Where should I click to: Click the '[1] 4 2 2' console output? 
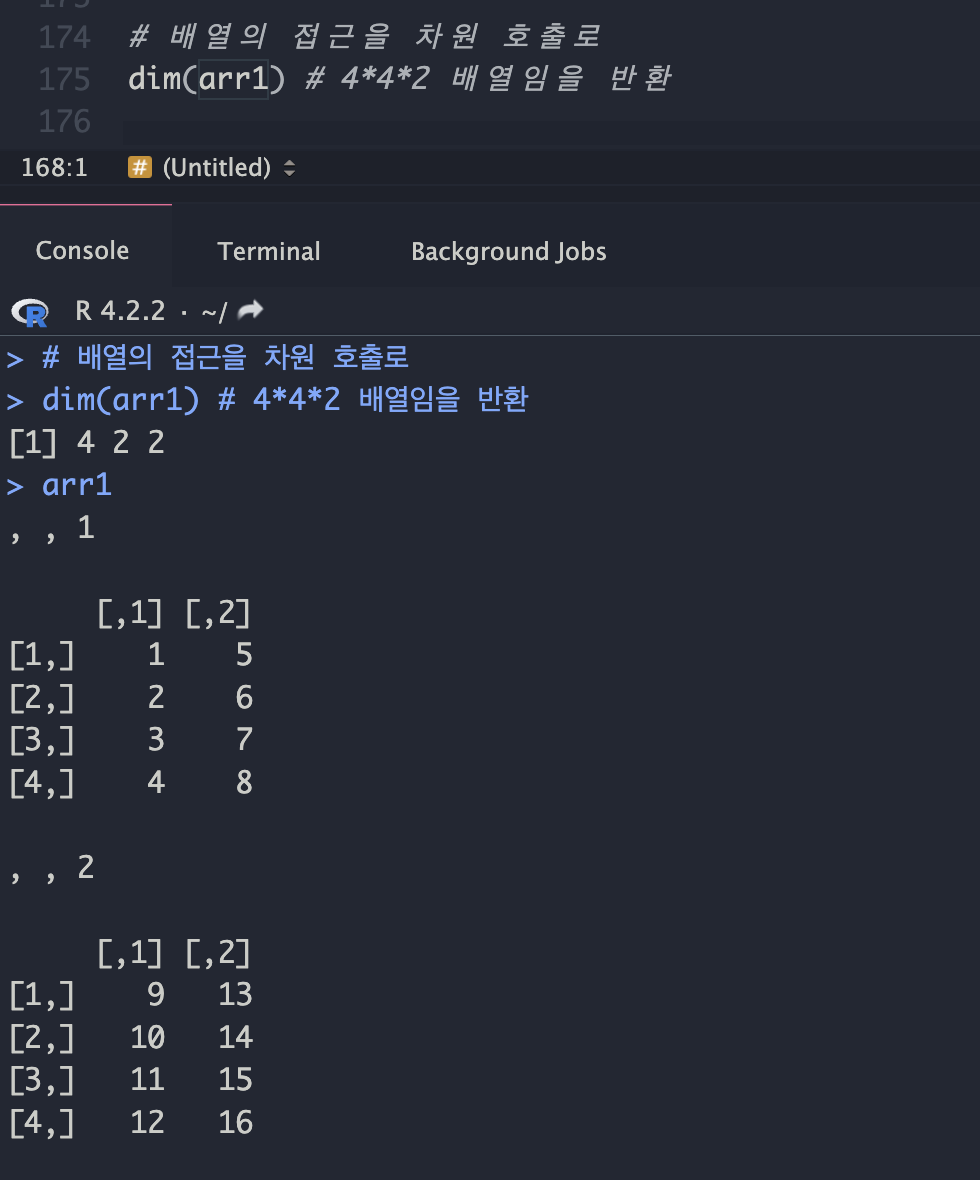coord(87,442)
